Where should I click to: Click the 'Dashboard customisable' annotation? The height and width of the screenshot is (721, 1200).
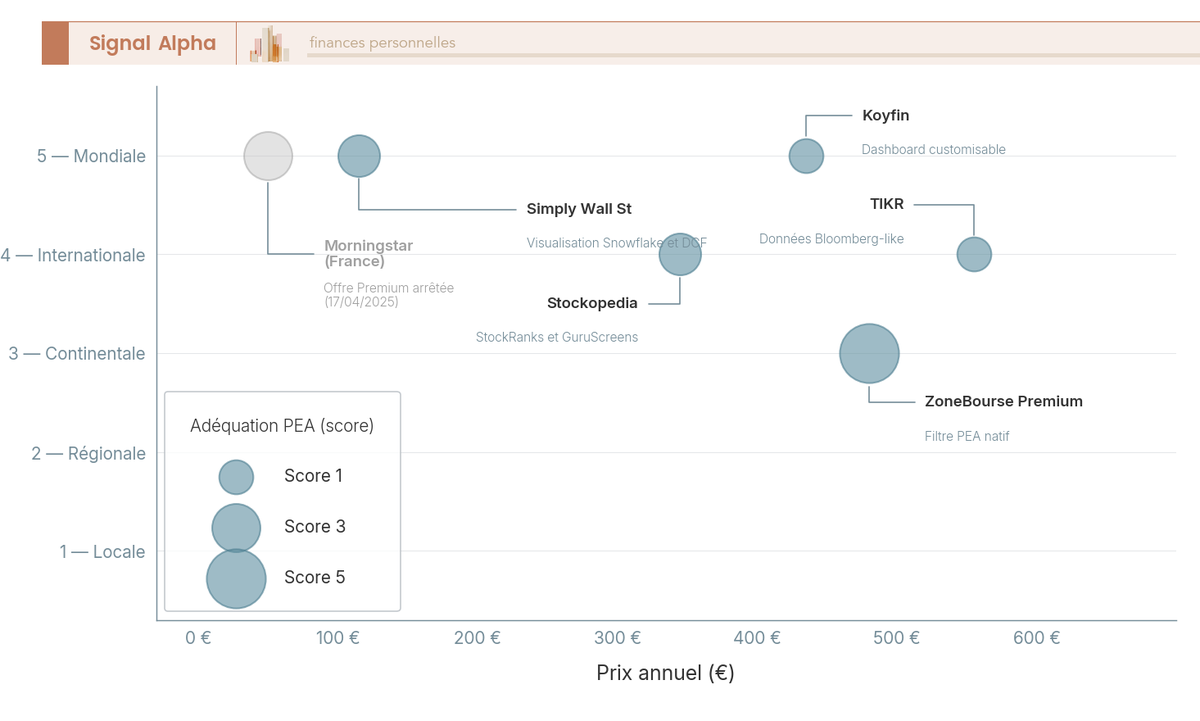[x=934, y=150]
